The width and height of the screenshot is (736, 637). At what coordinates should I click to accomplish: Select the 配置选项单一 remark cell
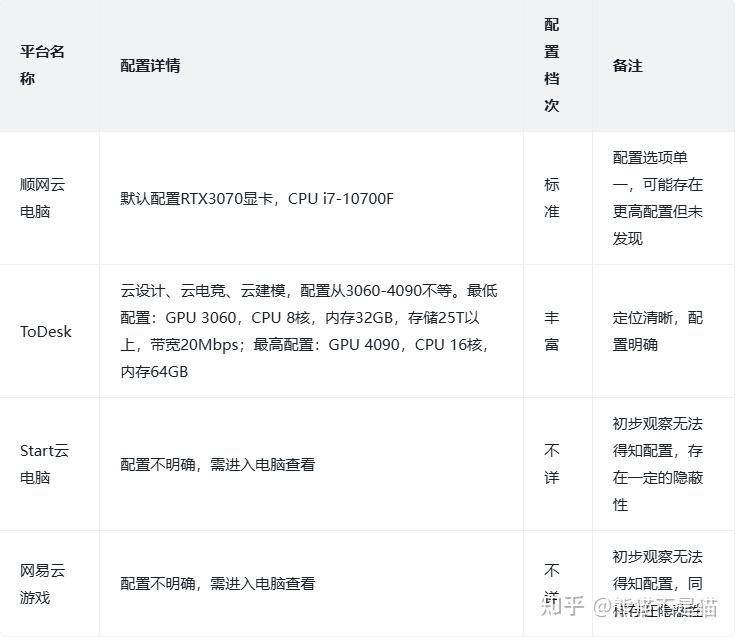(663, 198)
